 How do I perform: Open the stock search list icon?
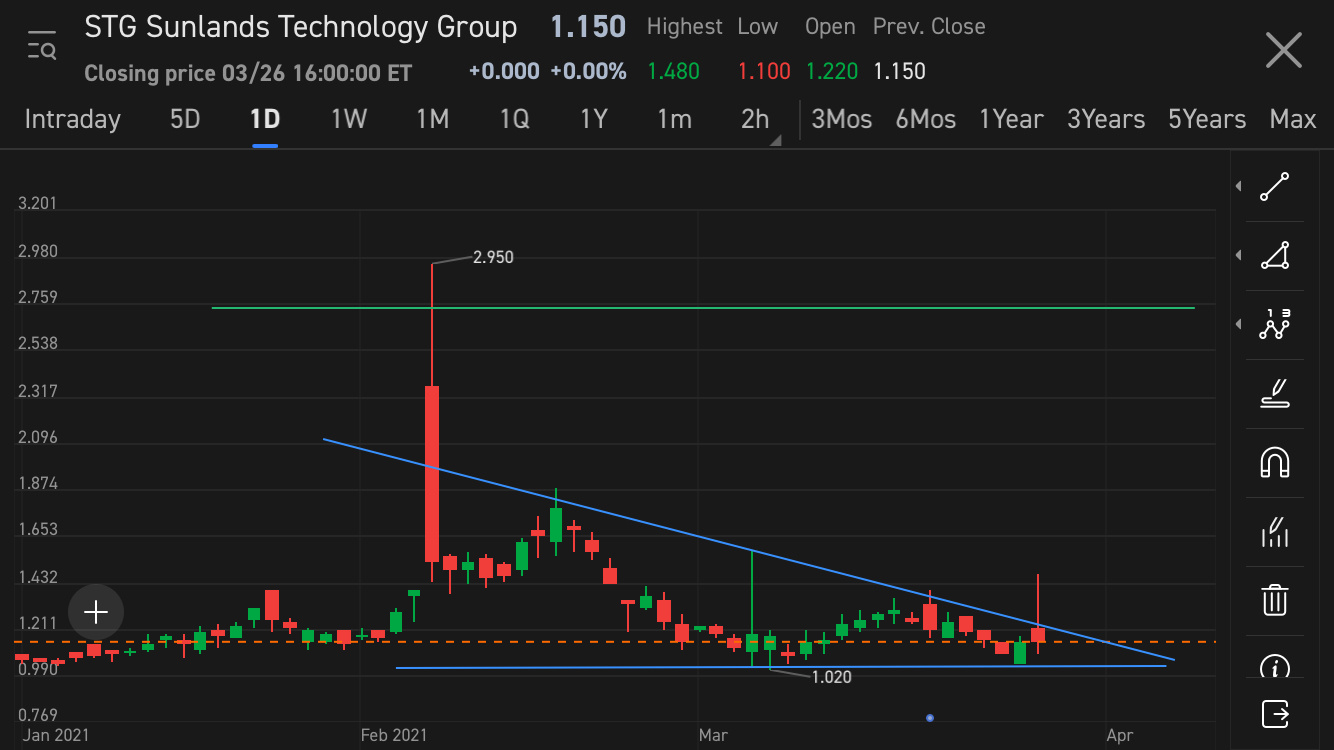point(42,46)
